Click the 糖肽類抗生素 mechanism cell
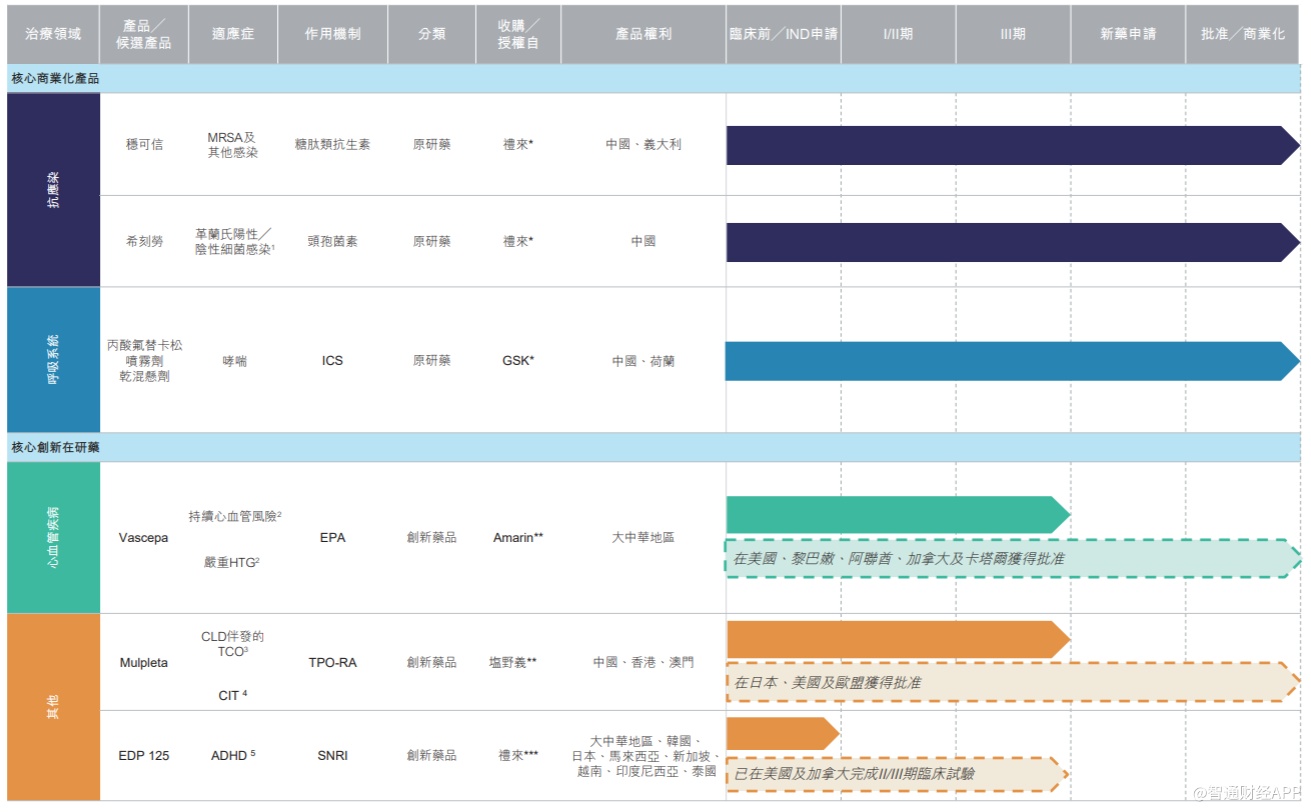This screenshot has height=812, width=1311. [x=333, y=144]
